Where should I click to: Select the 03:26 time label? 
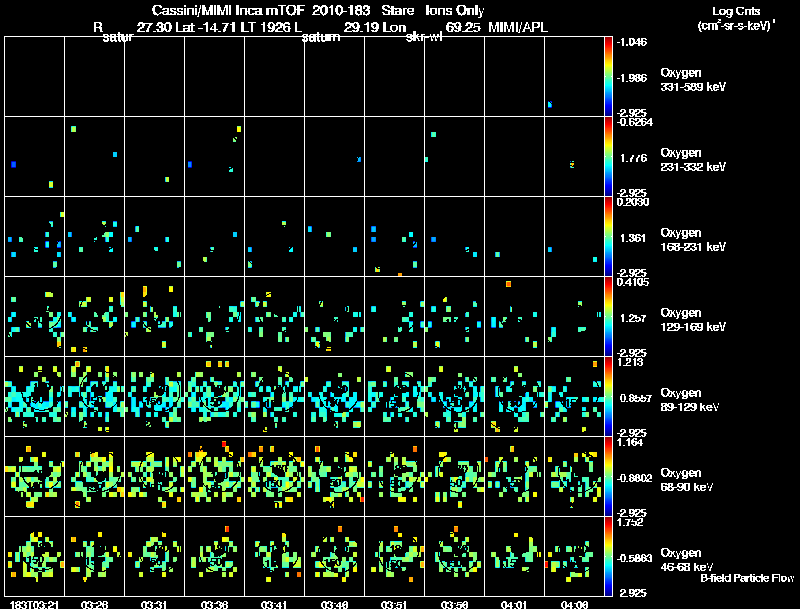tap(95, 604)
